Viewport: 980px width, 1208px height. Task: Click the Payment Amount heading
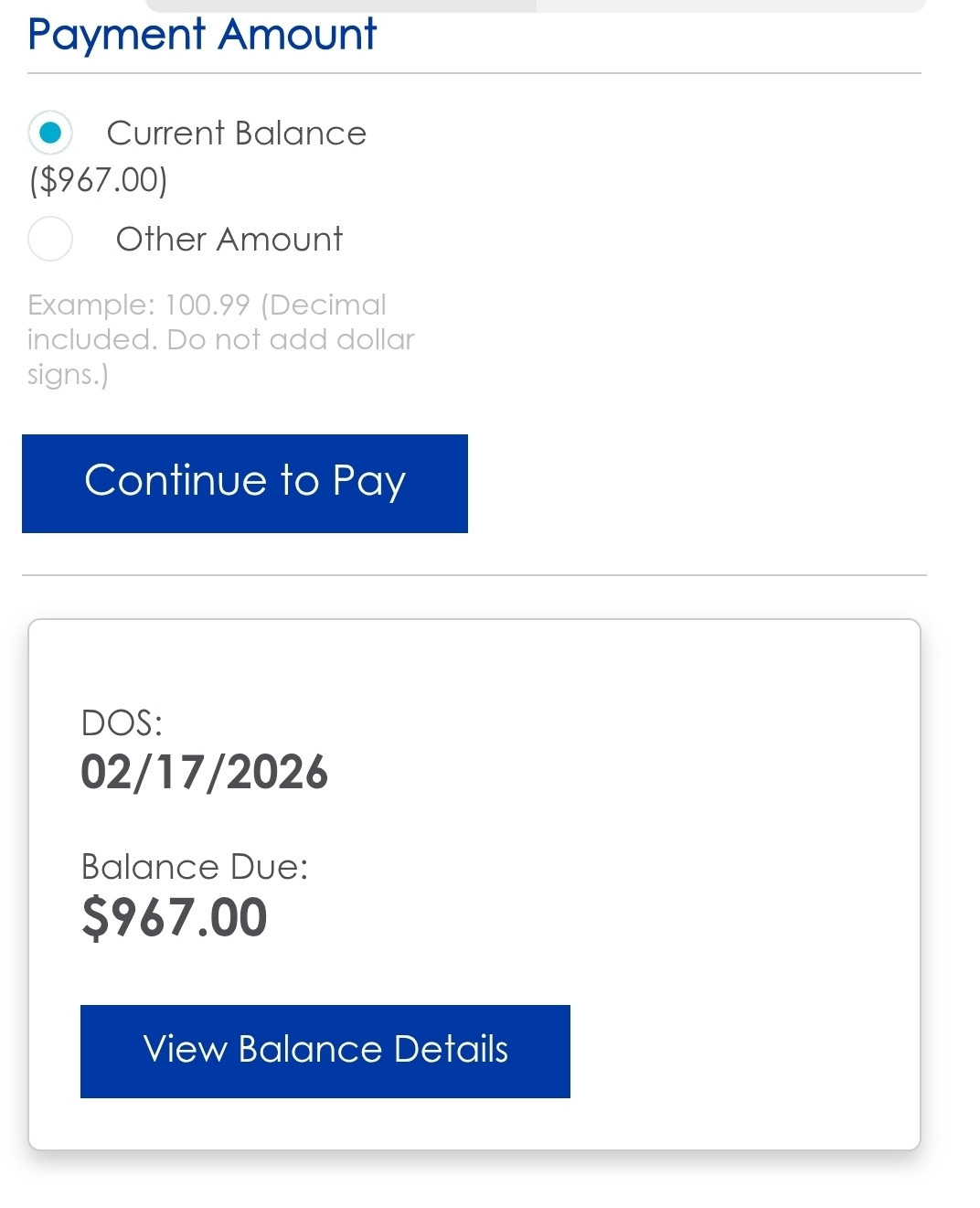coord(202,35)
